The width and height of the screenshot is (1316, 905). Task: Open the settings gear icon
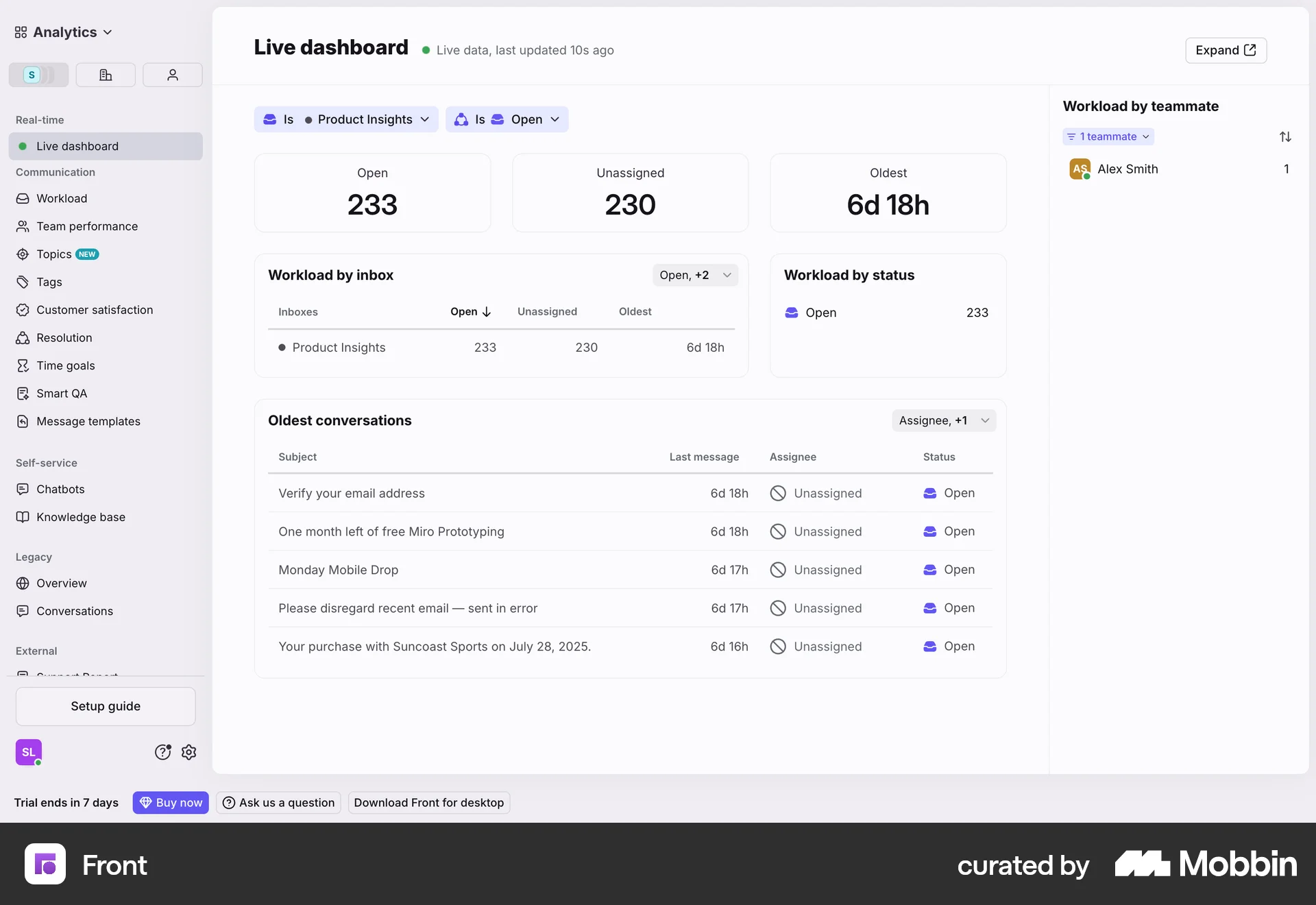coord(188,752)
